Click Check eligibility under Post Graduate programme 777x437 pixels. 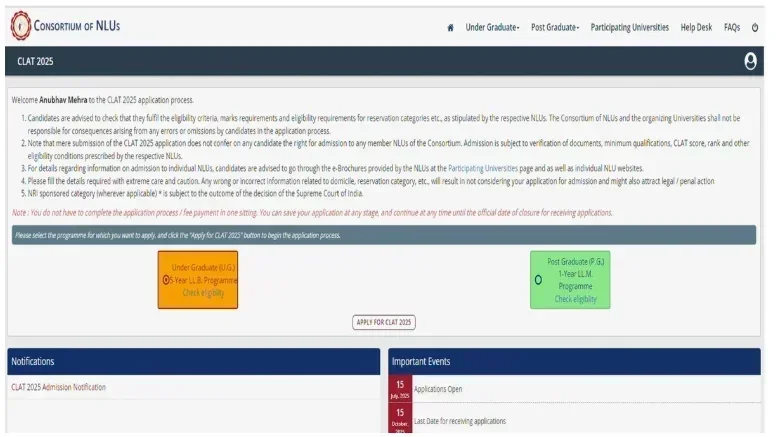pos(575,298)
